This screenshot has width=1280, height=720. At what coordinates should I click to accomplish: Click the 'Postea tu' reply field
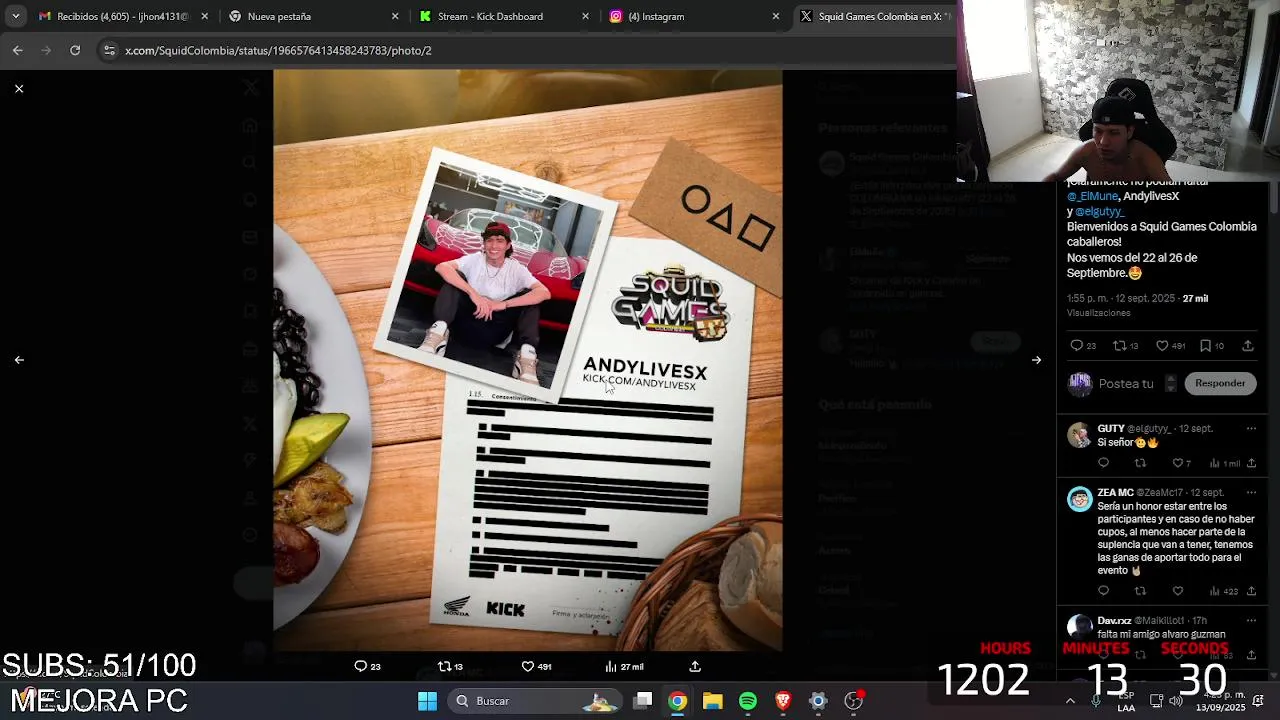coord(1126,384)
